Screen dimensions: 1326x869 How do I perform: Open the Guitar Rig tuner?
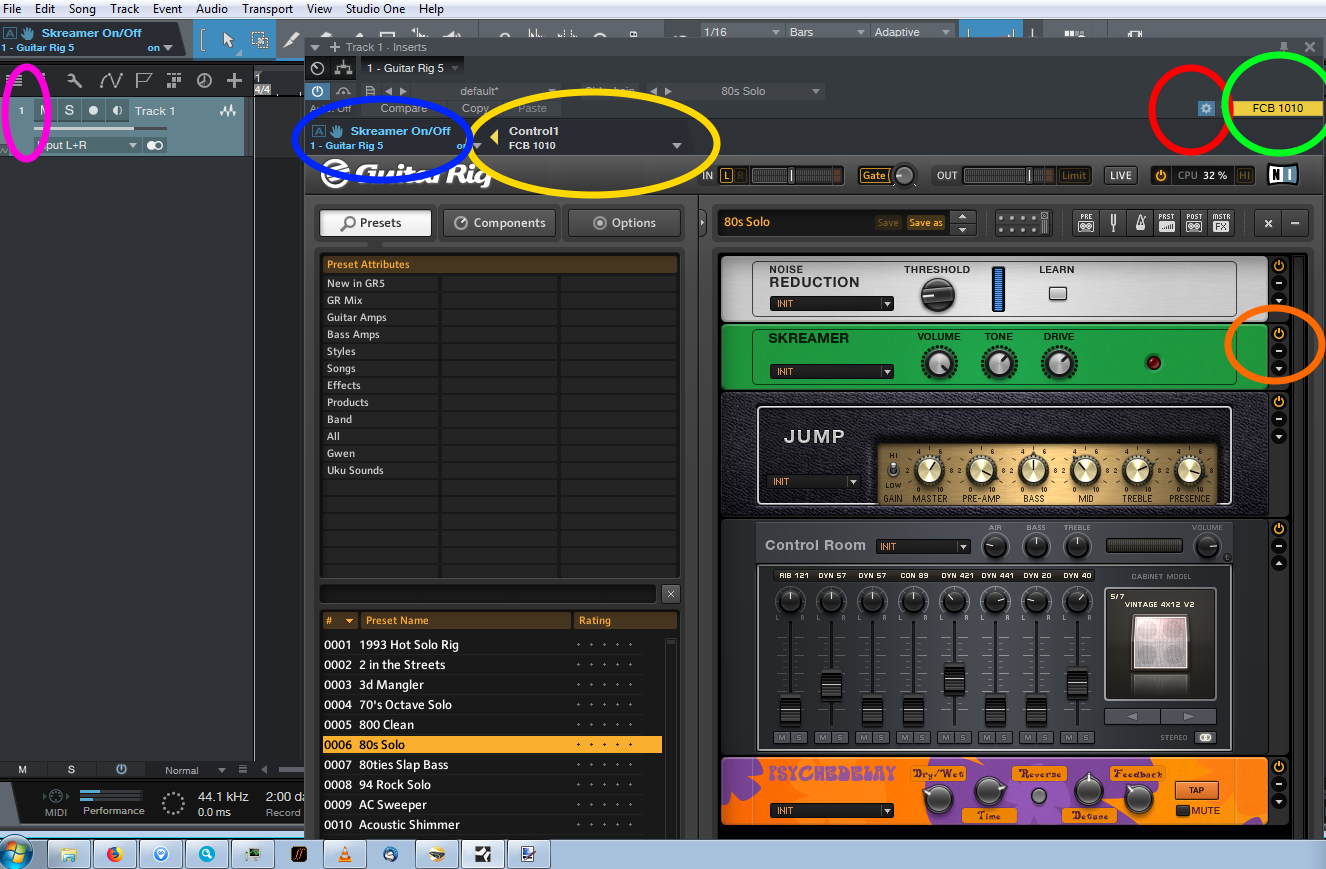(1113, 224)
